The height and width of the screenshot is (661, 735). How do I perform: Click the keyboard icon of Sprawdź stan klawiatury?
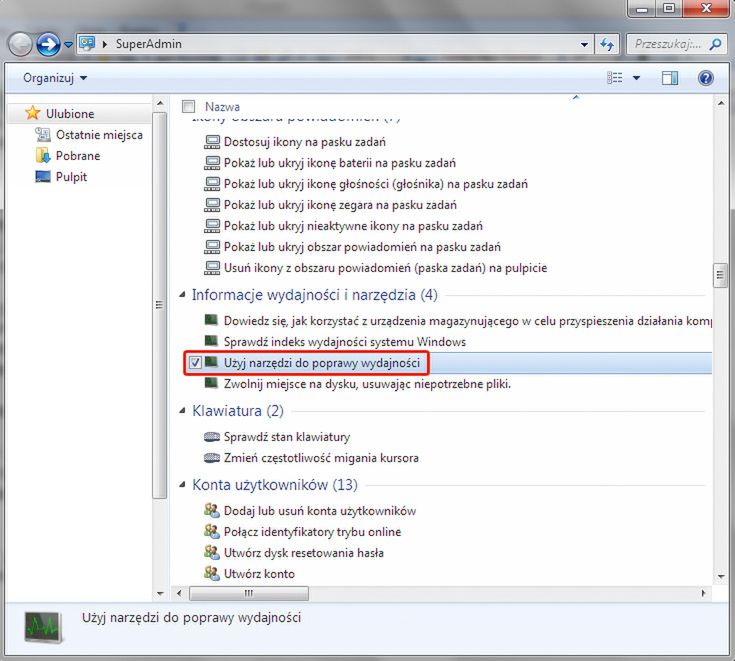click(x=212, y=437)
